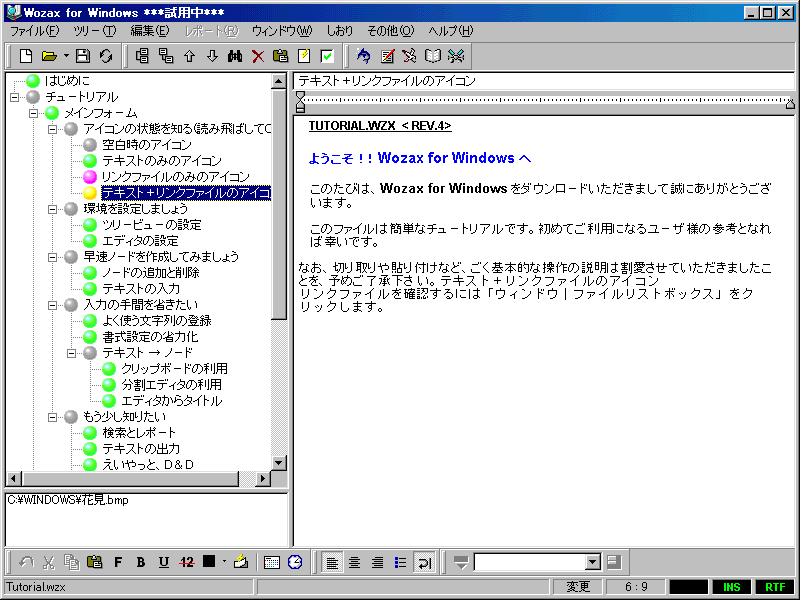Open the ツリー(T) menu
Viewport: 800px width, 600px height.
point(95,31)
